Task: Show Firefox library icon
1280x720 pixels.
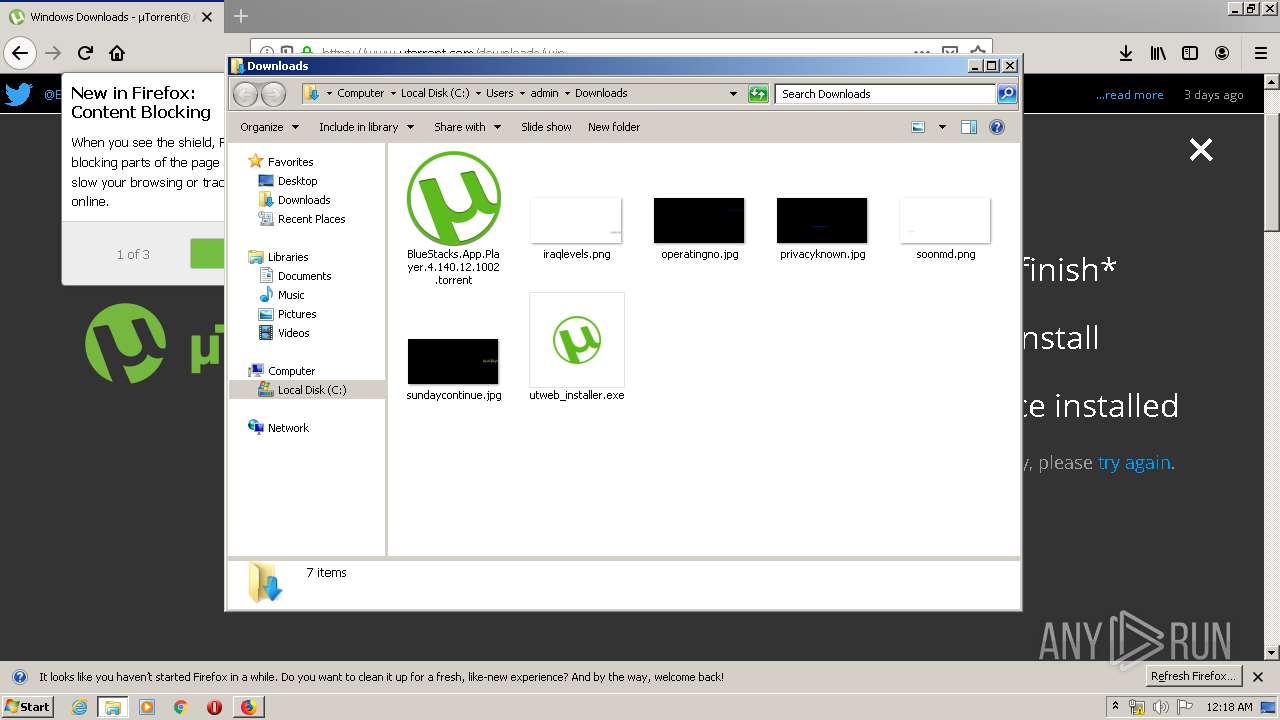Action: (x=1158, y=53)
